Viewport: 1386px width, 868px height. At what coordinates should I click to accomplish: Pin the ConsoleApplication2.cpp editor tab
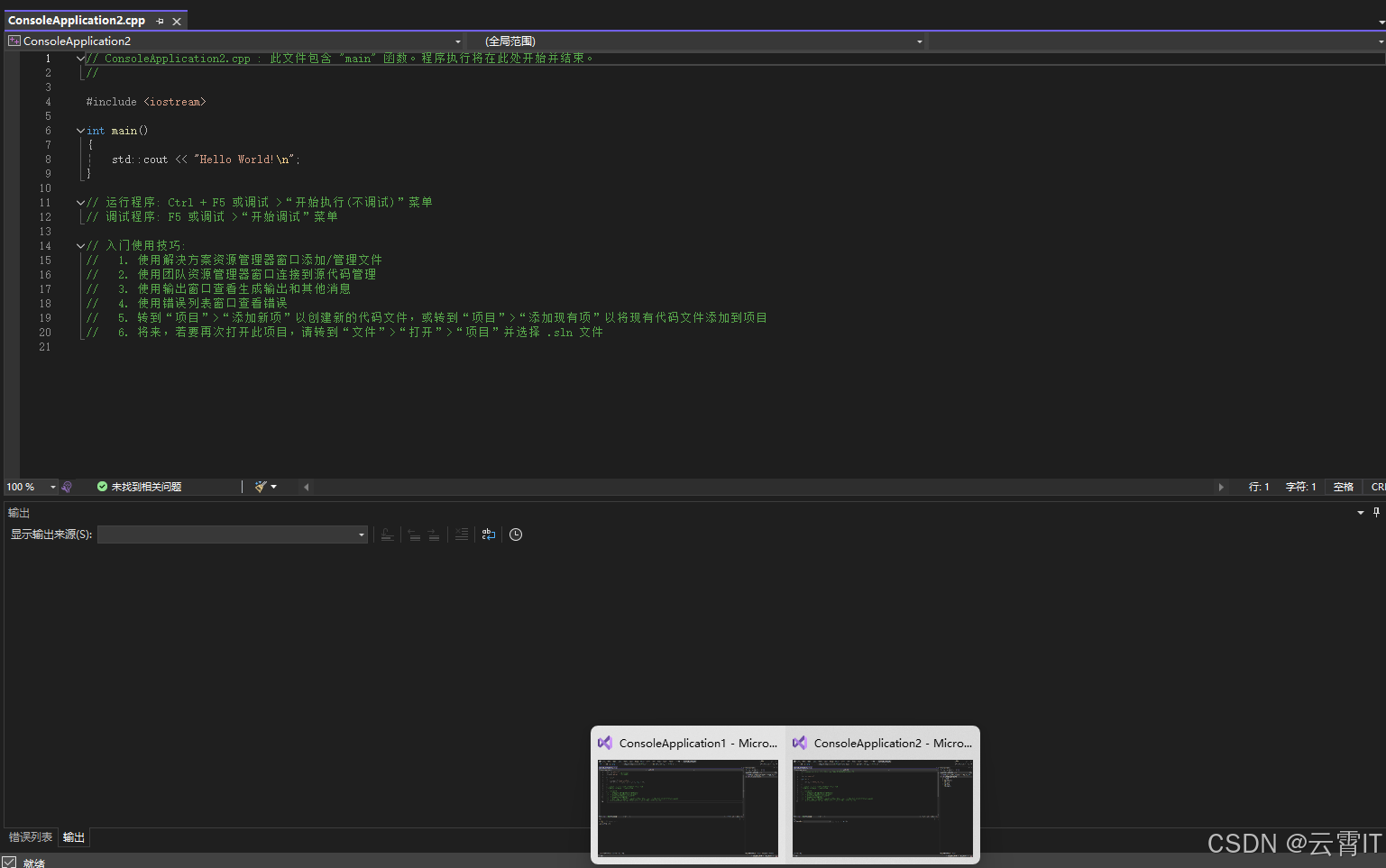point(161,21)
